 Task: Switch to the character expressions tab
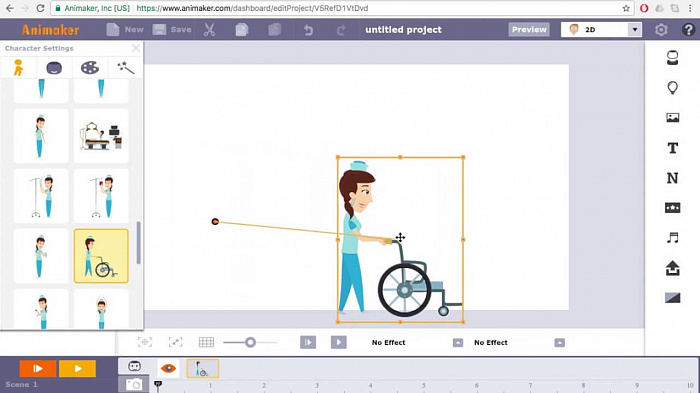coord(54,68)
